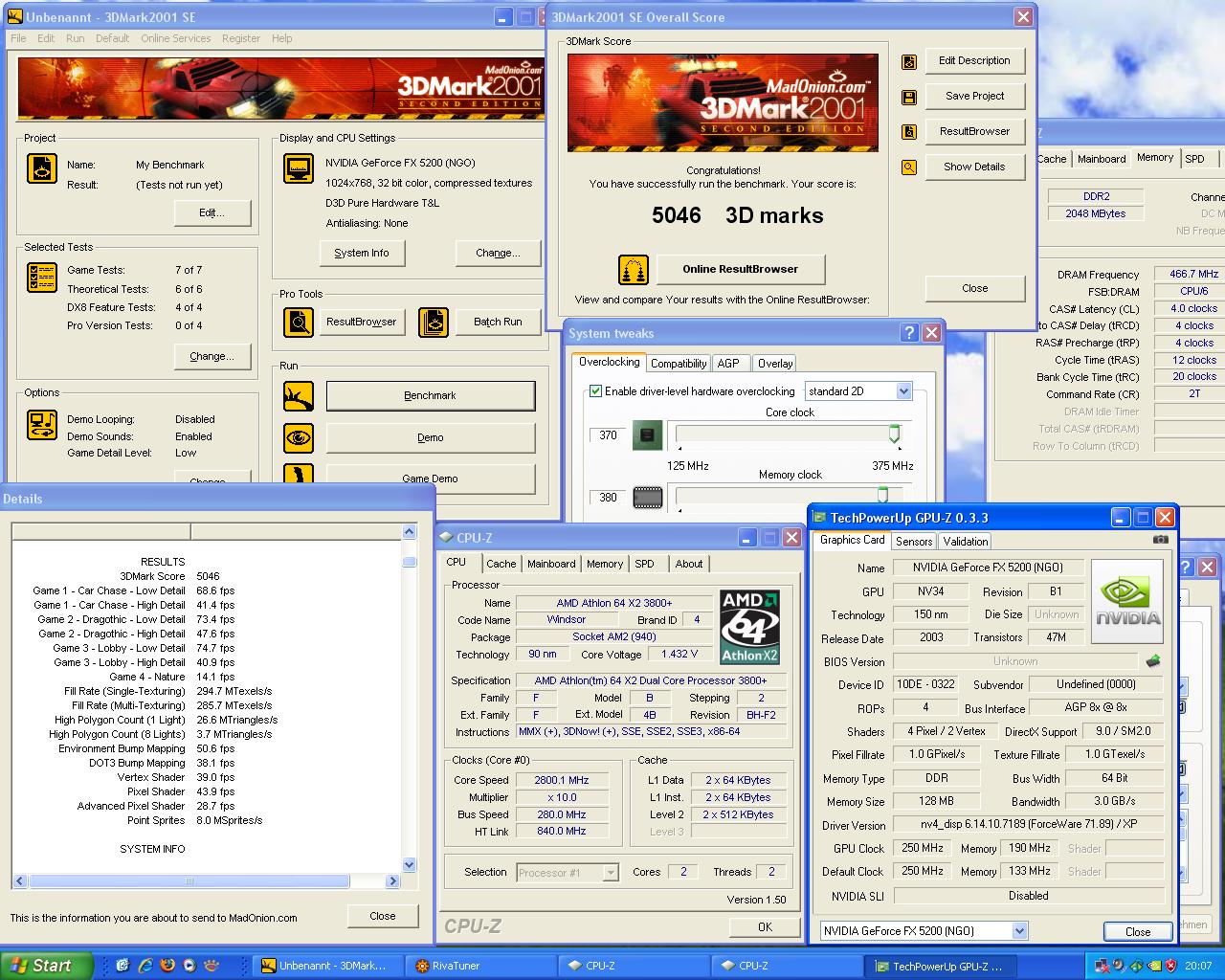Click Close button in Details window
1225x980 pixels.
(383, 916)
